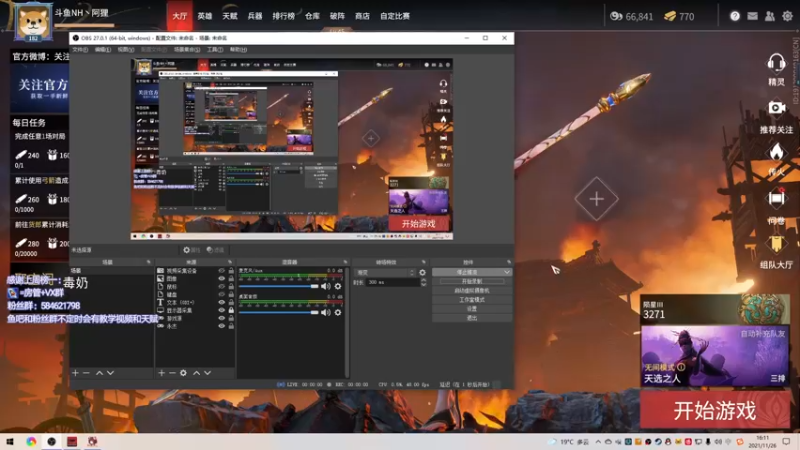Screen dimensions: 800x450
Task: Show hidden icons in system tray chevron
Action: (x=598, y=442)
